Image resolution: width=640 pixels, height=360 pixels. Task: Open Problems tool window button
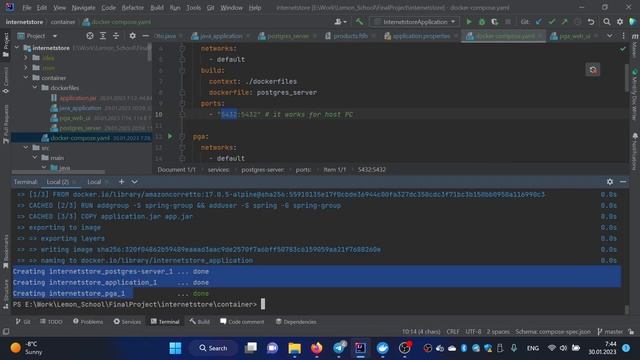88,322
